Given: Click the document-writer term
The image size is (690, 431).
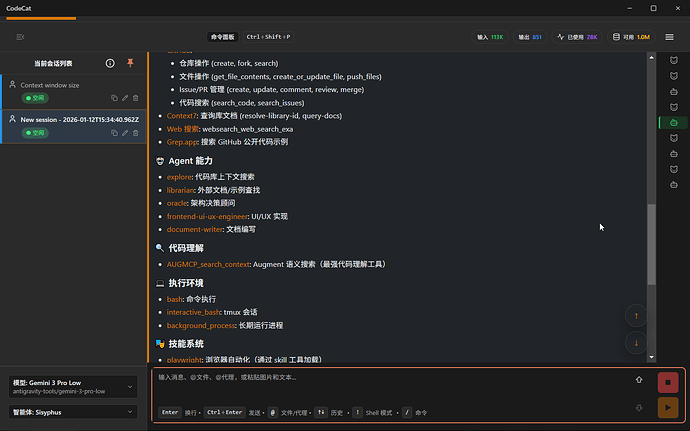Looking at the screenshot, I should click(x=195, y=229).
